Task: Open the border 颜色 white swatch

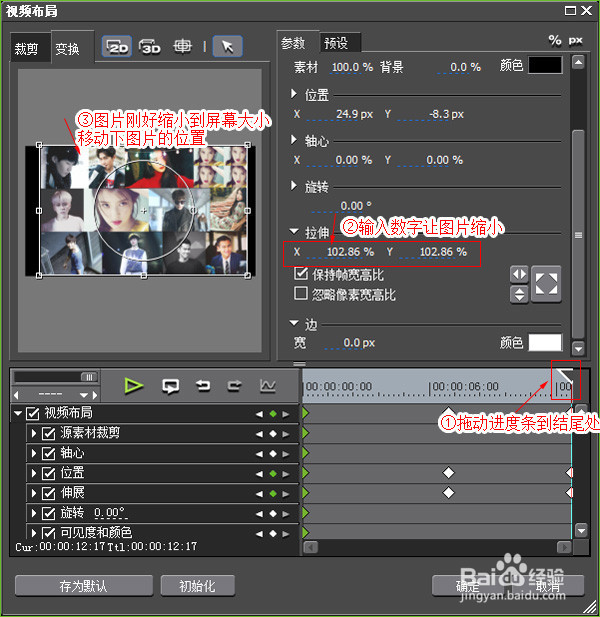Action: (545, 342)
